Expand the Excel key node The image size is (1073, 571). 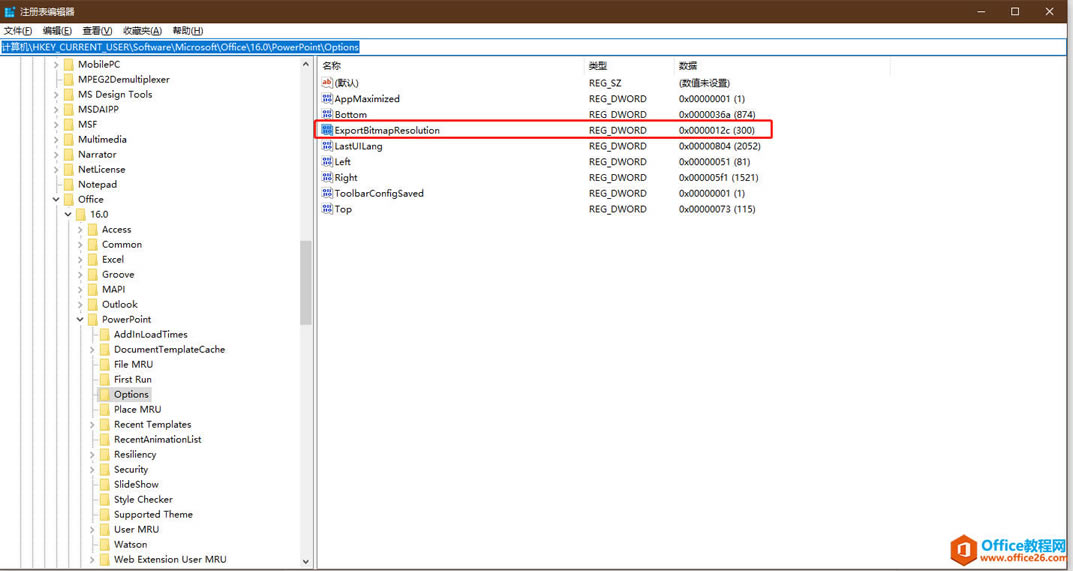[x=80, y=260]
